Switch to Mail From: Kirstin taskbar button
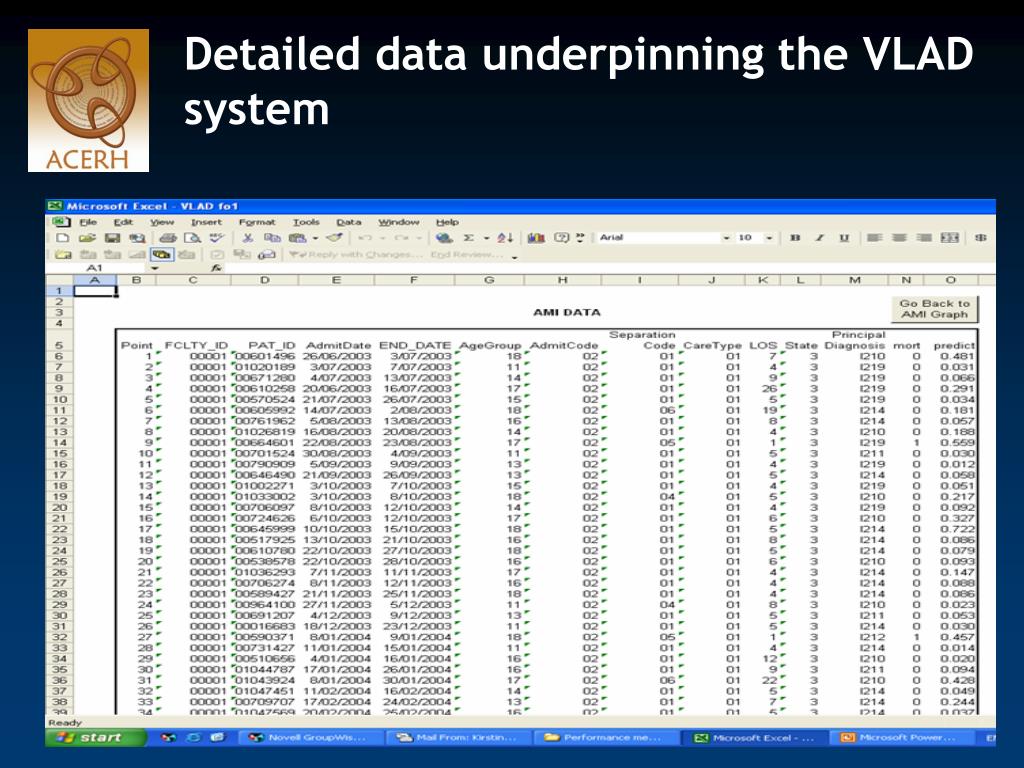Screen dimensions: 1024x768 point(457,737)
